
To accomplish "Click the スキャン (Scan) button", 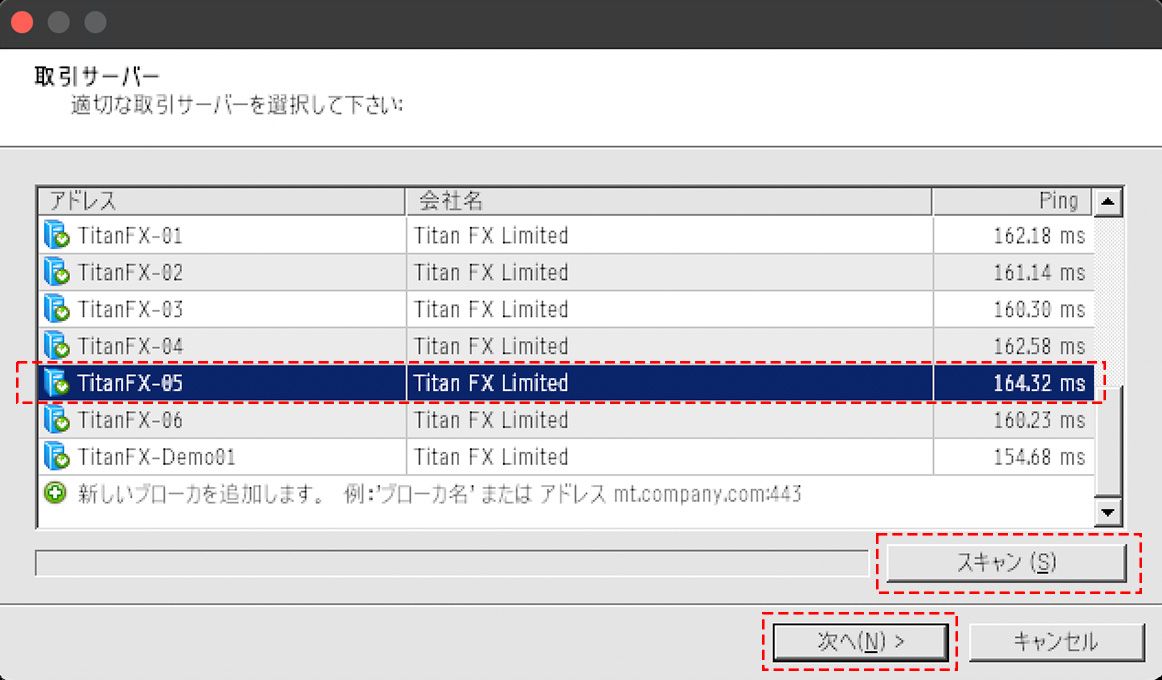I will pos(1005,562).
